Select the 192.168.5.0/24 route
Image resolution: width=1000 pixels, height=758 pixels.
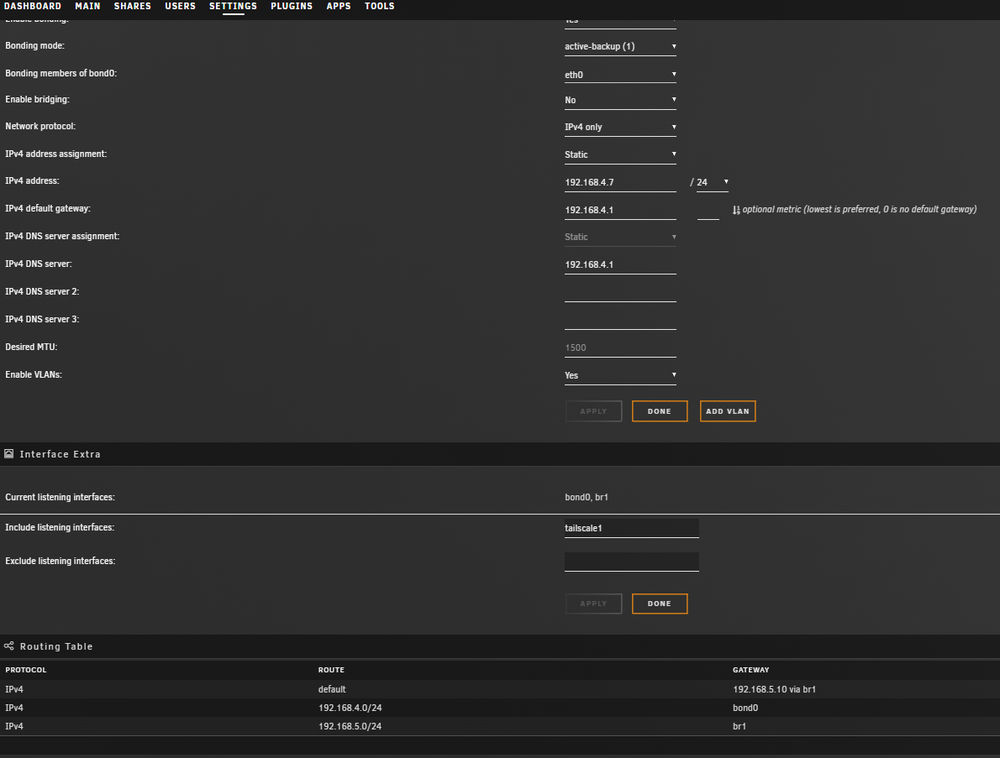click(x=350, y=726)
